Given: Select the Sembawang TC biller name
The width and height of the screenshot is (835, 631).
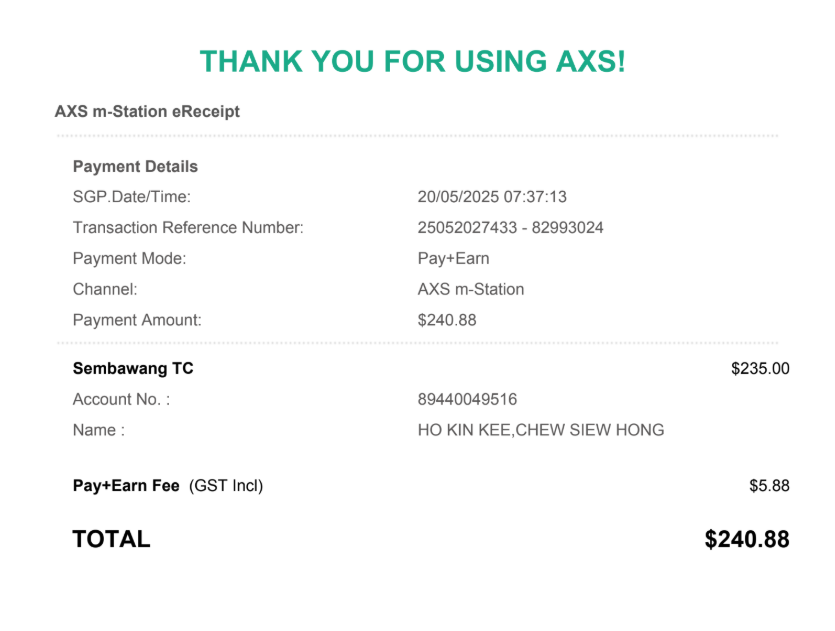Looking at the screenshot, I should pyautogui.click(x=133, y=368).
